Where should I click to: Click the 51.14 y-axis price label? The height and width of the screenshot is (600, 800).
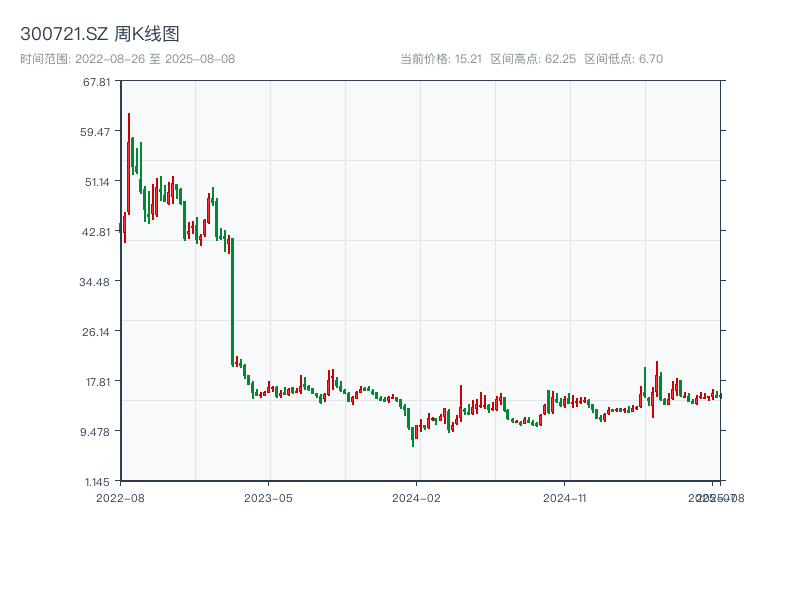pyautogui.click(x=96, y=181)
